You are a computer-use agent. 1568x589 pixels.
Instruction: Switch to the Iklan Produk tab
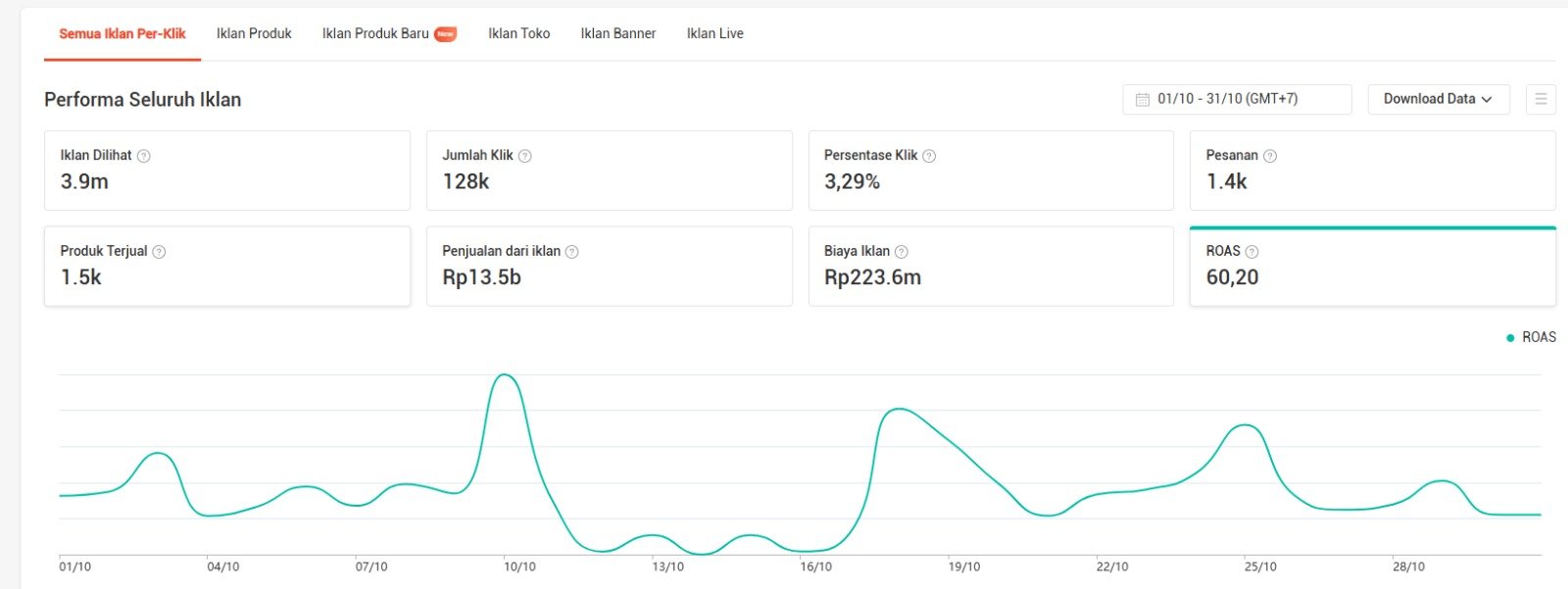click(x=254, y=33)
